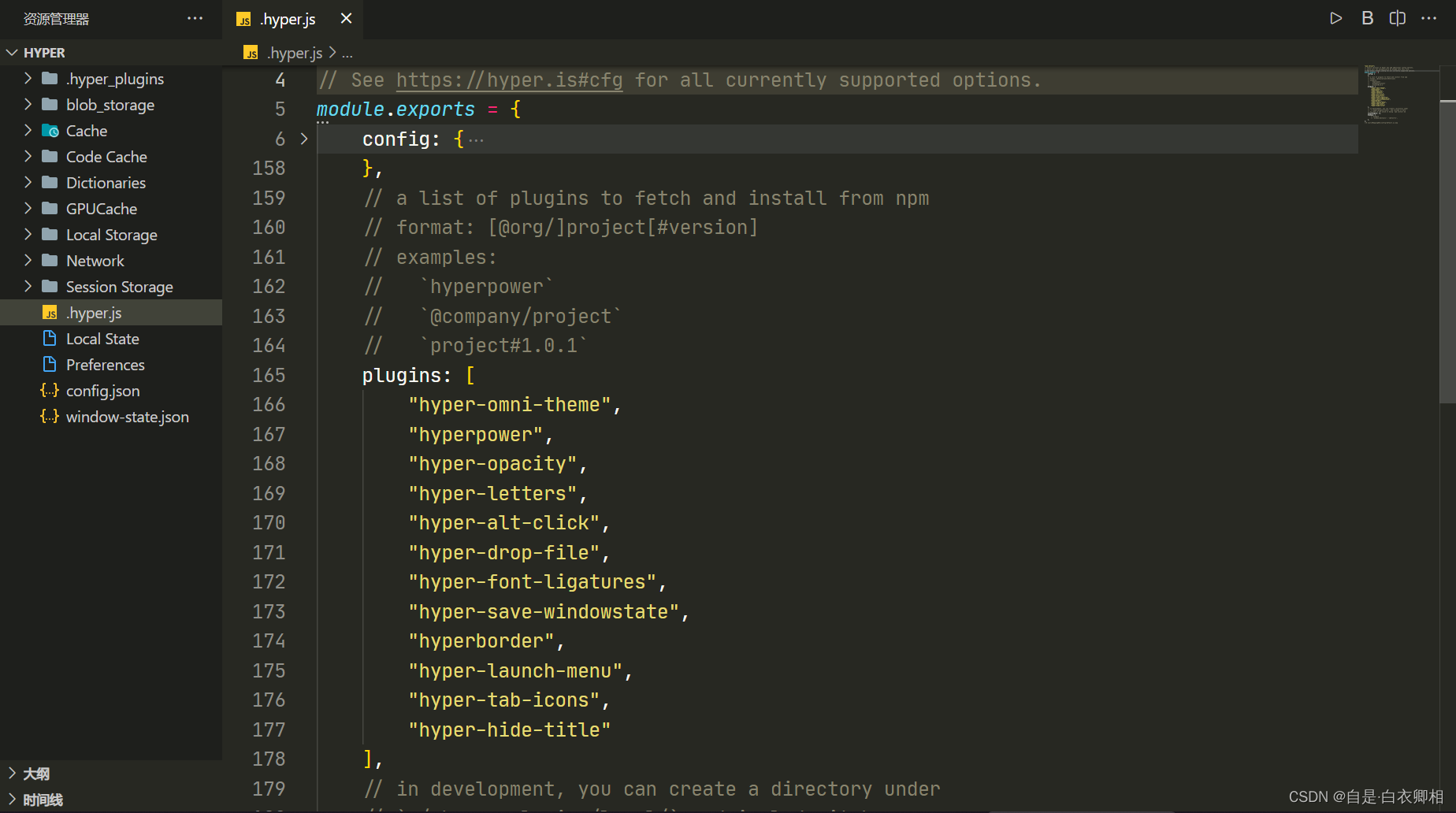
Task: Click the "hyper-drop-file" string
Action: click(x=503, y=553)
